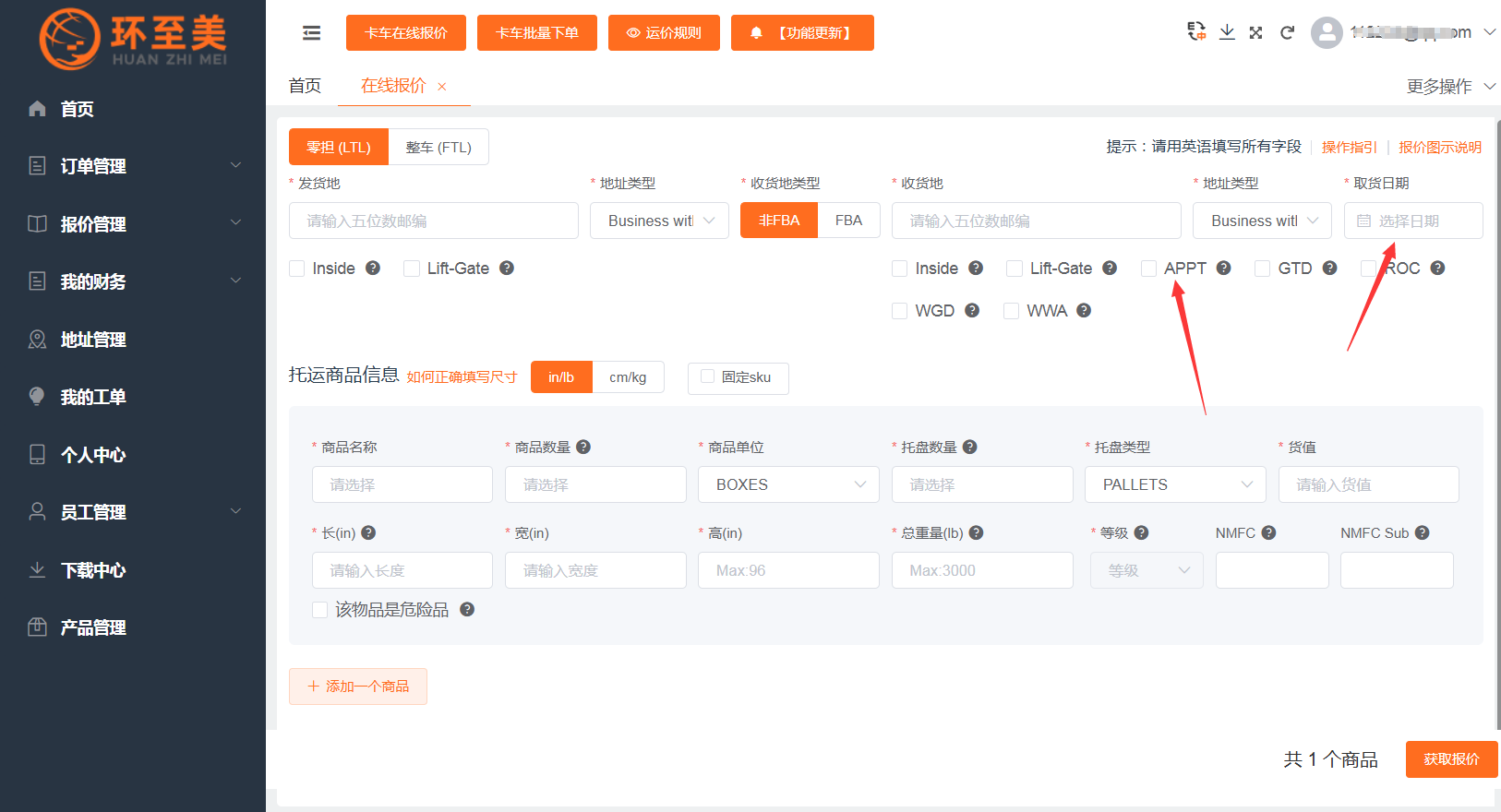Enable the GTD checkbox
1501x812 pixels.
click(x=1263, y=269)
